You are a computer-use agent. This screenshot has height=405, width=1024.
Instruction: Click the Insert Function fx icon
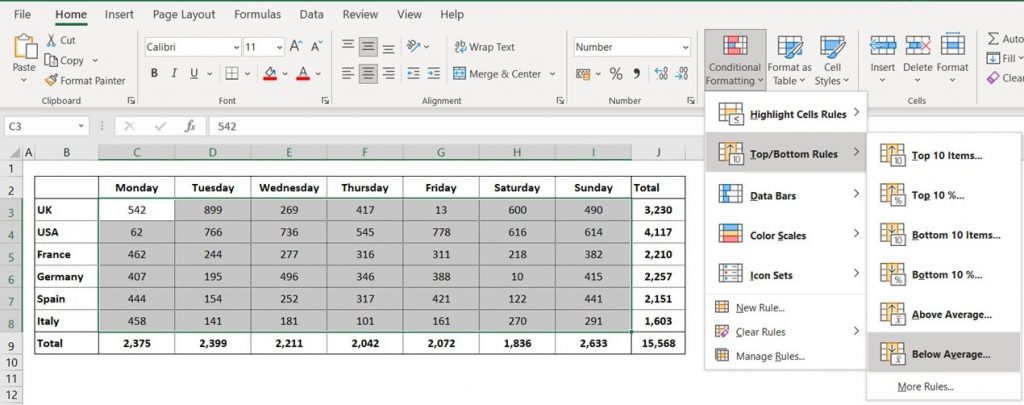[190, 126]
